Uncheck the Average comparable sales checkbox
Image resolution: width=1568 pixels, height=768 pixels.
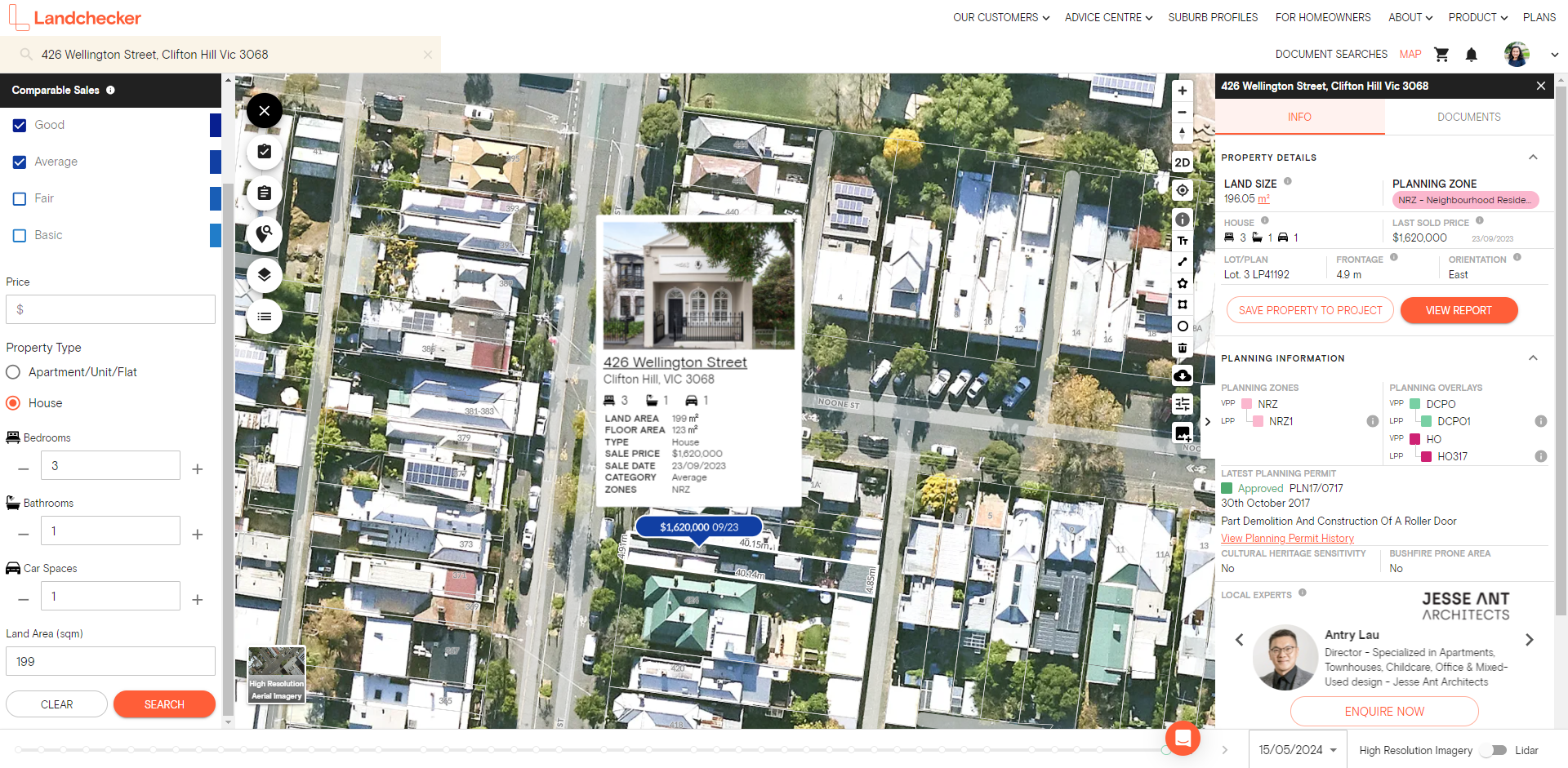coord(20,162)
